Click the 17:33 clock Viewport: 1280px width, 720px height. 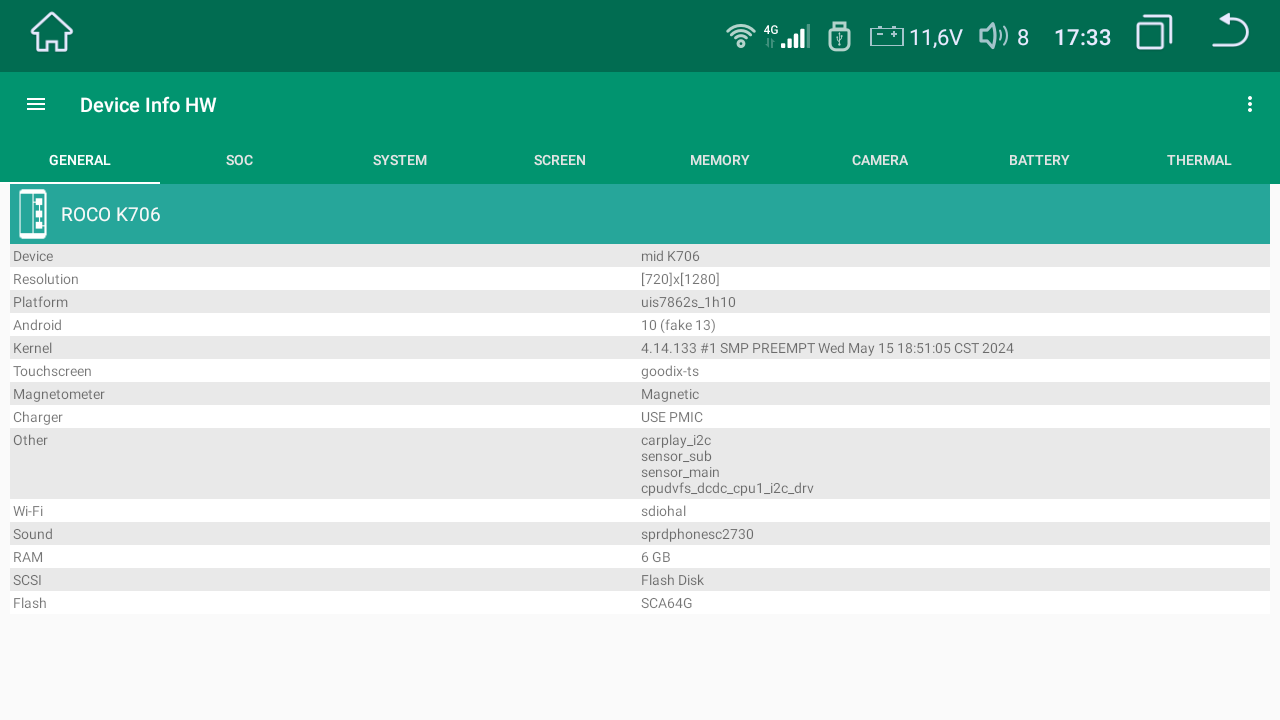pos(1083,38)
